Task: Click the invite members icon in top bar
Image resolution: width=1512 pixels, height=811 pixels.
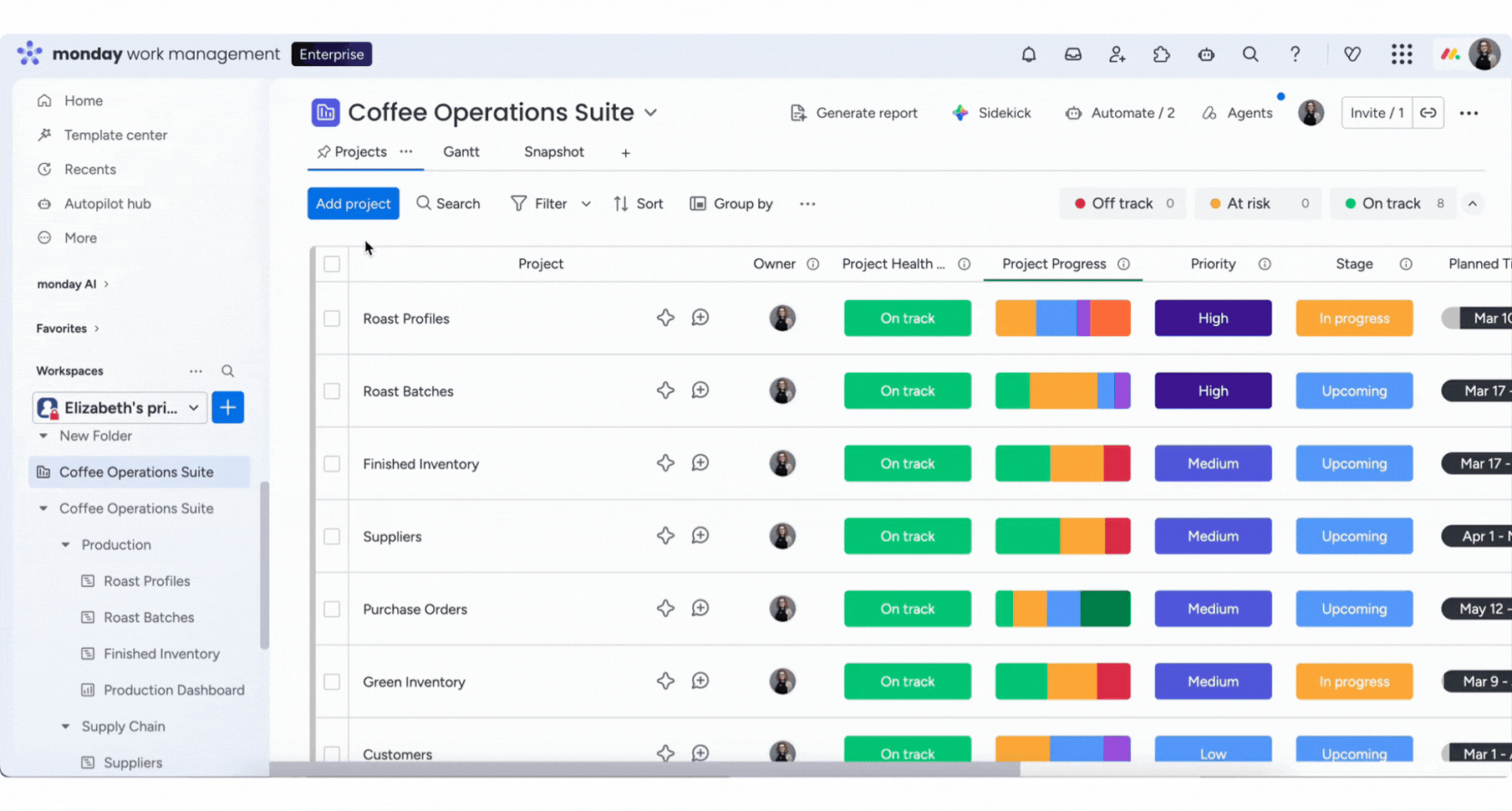Action: (x=1117, y=54)
